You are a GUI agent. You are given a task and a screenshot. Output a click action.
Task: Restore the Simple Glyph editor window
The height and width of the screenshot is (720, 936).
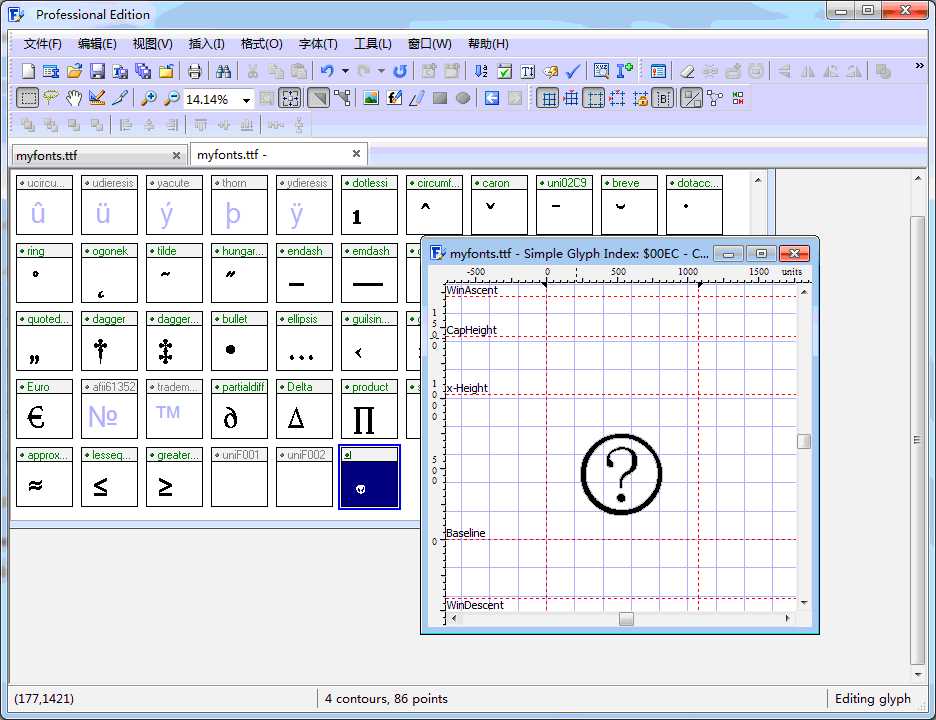pos(760,254)
